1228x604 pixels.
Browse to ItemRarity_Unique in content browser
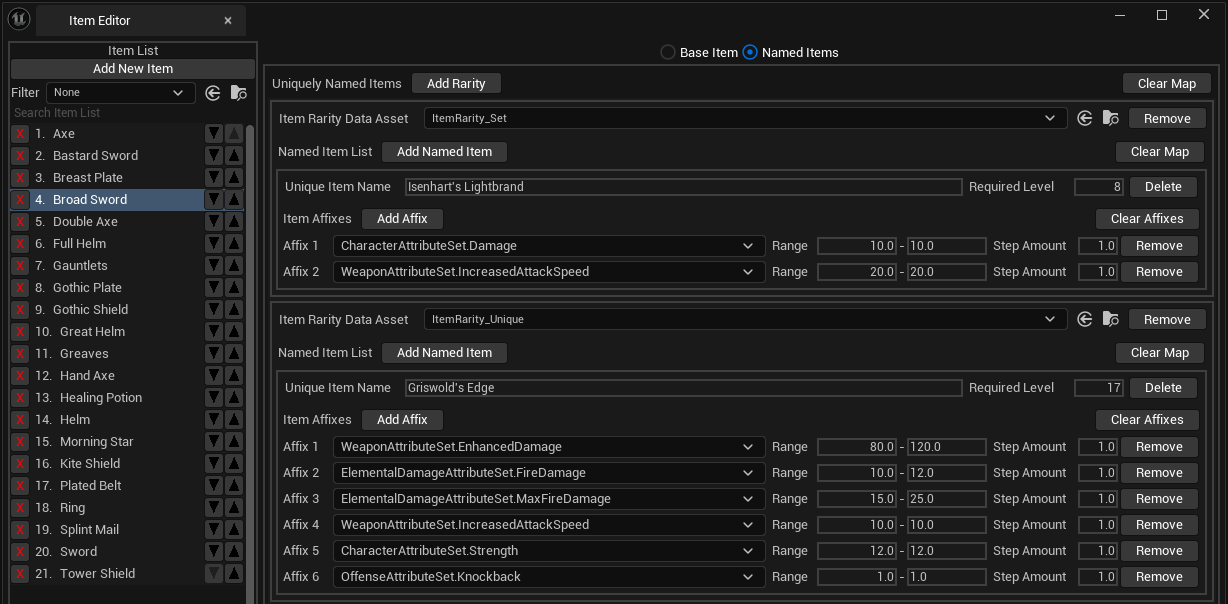(x=1111, y=320)
